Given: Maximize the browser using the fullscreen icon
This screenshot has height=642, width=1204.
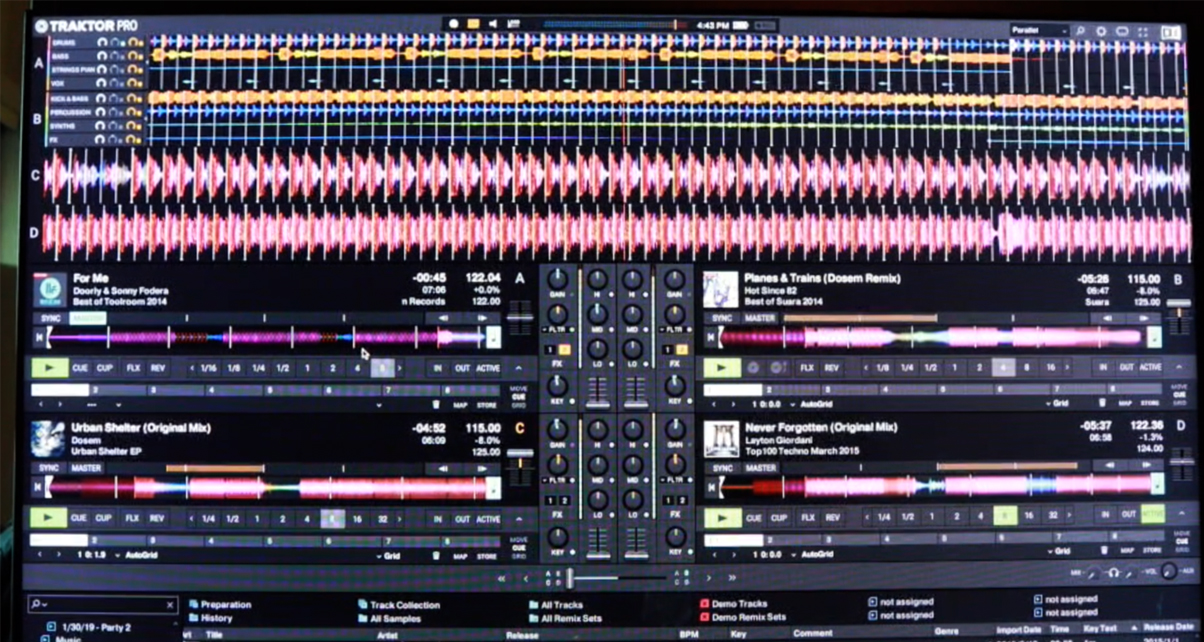Looking at the screenshot, I should pos(1142,31).
